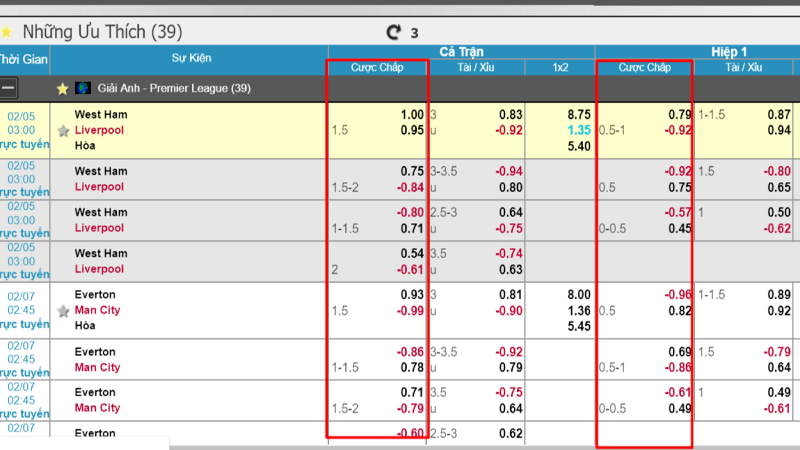Click the 1x2 column header
Image resolution: width=800 pixels, height=450 pixels.
point(560,67)
